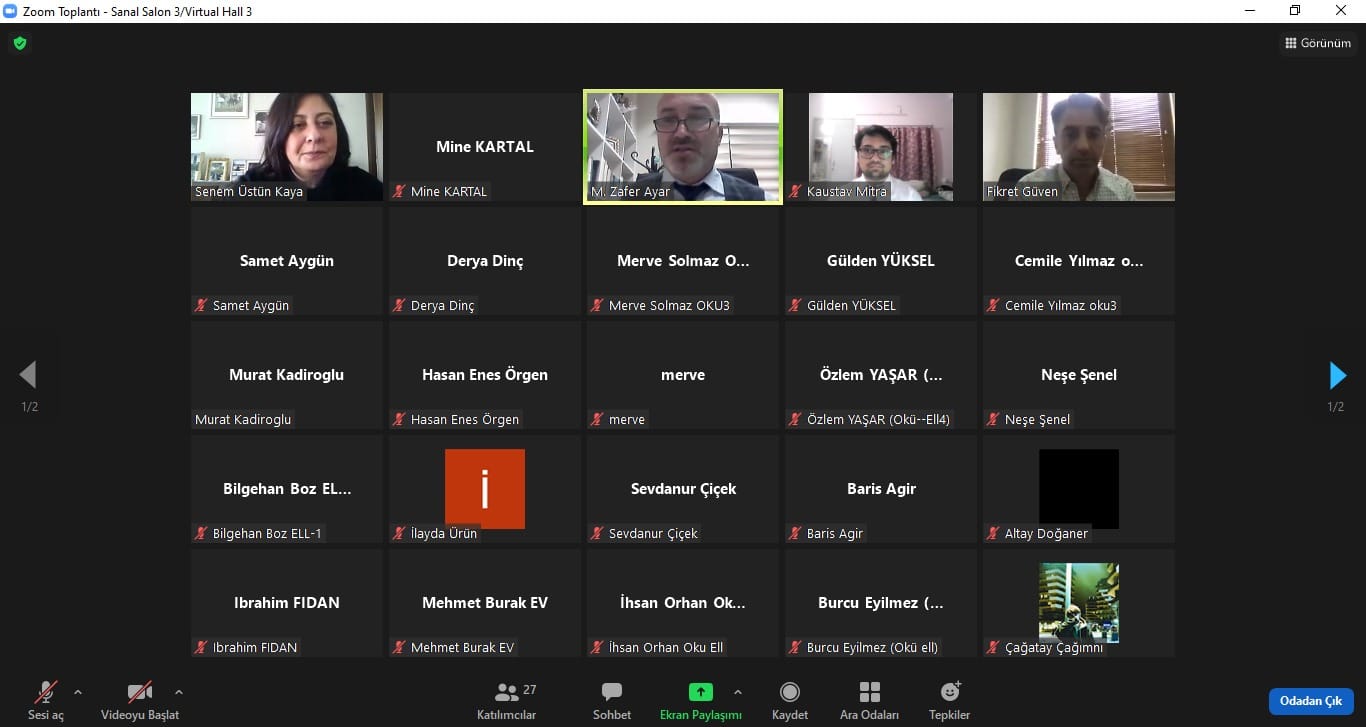Restore down the Zoom window
Image resolution: width=1366 pixels, height=727 pixels.
[x=1295, y=11]
